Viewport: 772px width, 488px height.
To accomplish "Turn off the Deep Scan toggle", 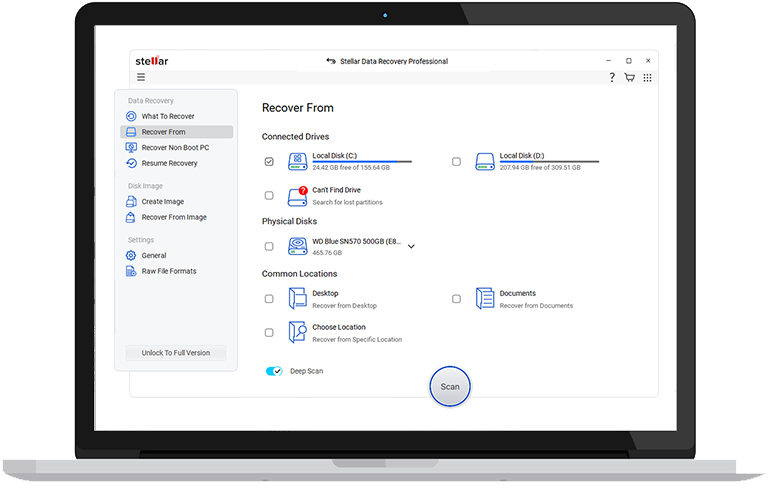I will (x=274, y=371).
